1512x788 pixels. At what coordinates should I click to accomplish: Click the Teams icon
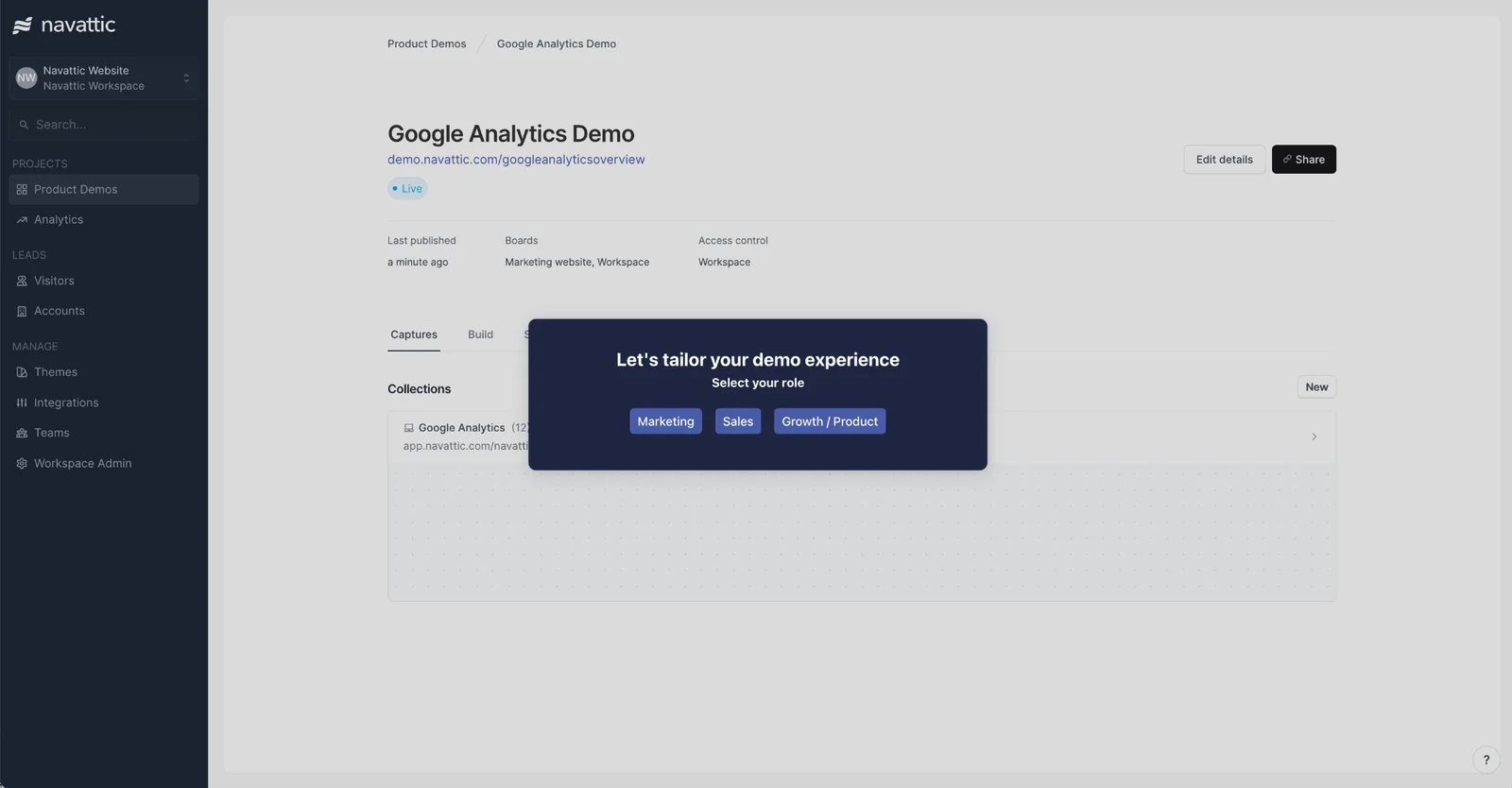tap(22, 433)
